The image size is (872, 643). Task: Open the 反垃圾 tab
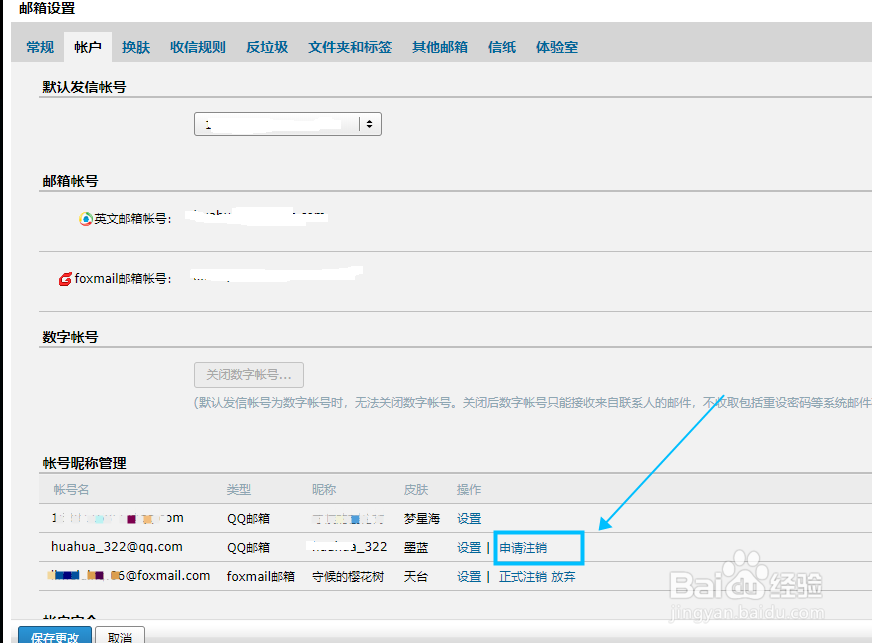coord(266,46)
